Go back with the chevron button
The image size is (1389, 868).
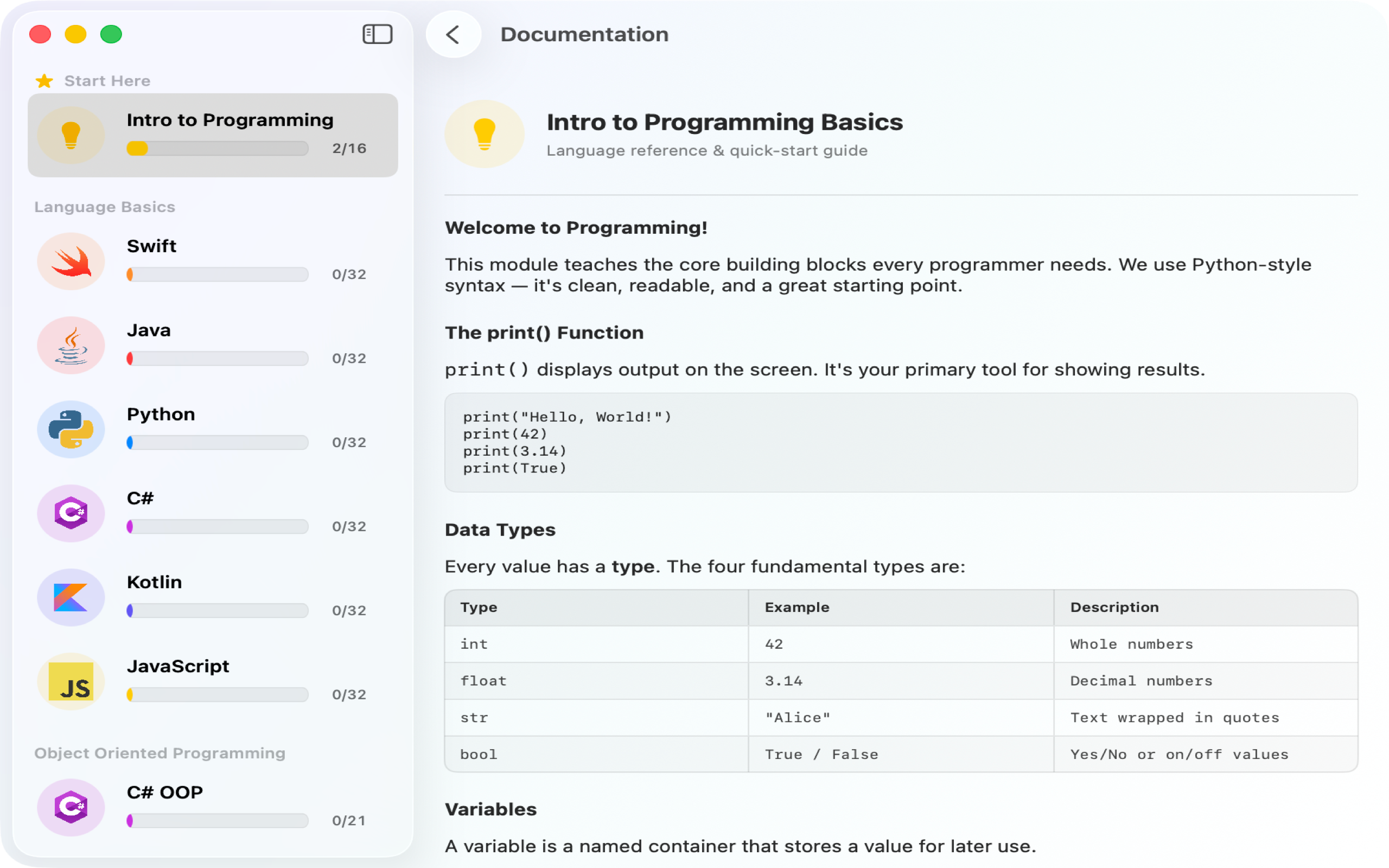point(454,34)
